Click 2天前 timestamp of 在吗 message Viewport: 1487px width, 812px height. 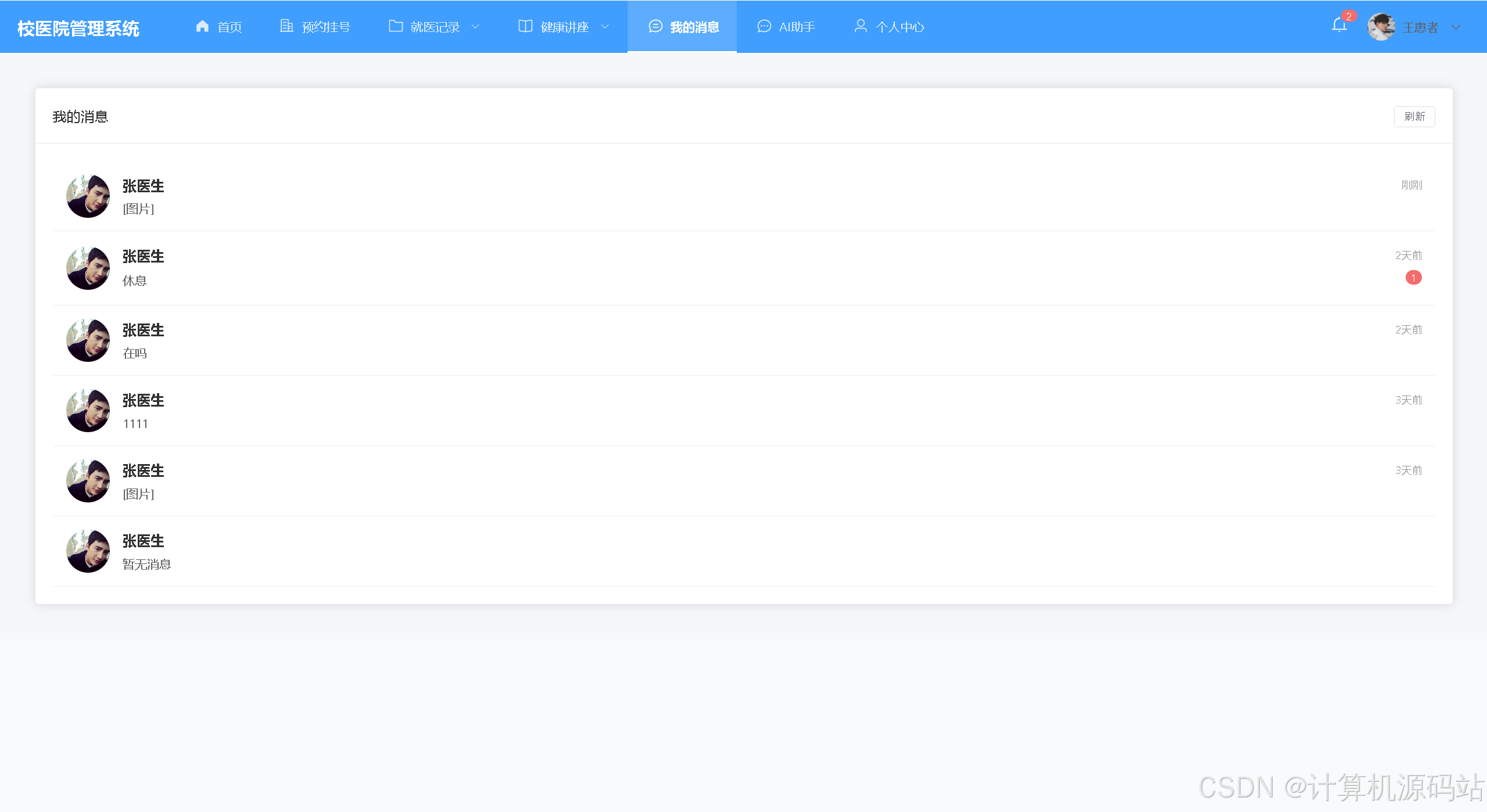click(x=1409, y=329)
